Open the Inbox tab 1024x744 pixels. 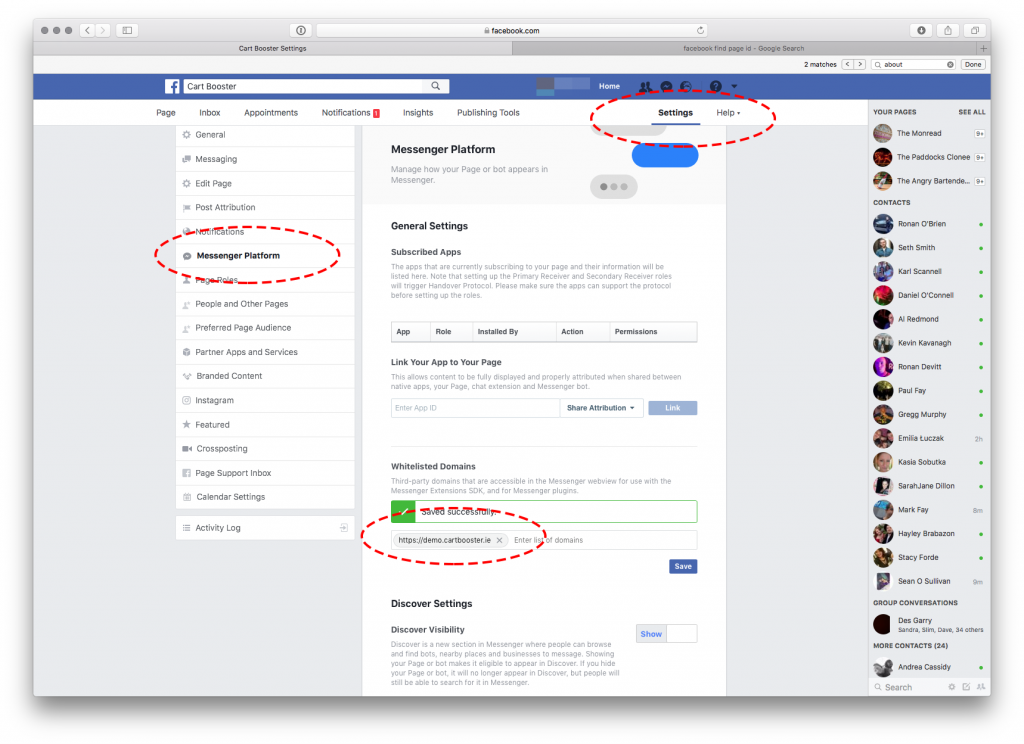[210, 113]
